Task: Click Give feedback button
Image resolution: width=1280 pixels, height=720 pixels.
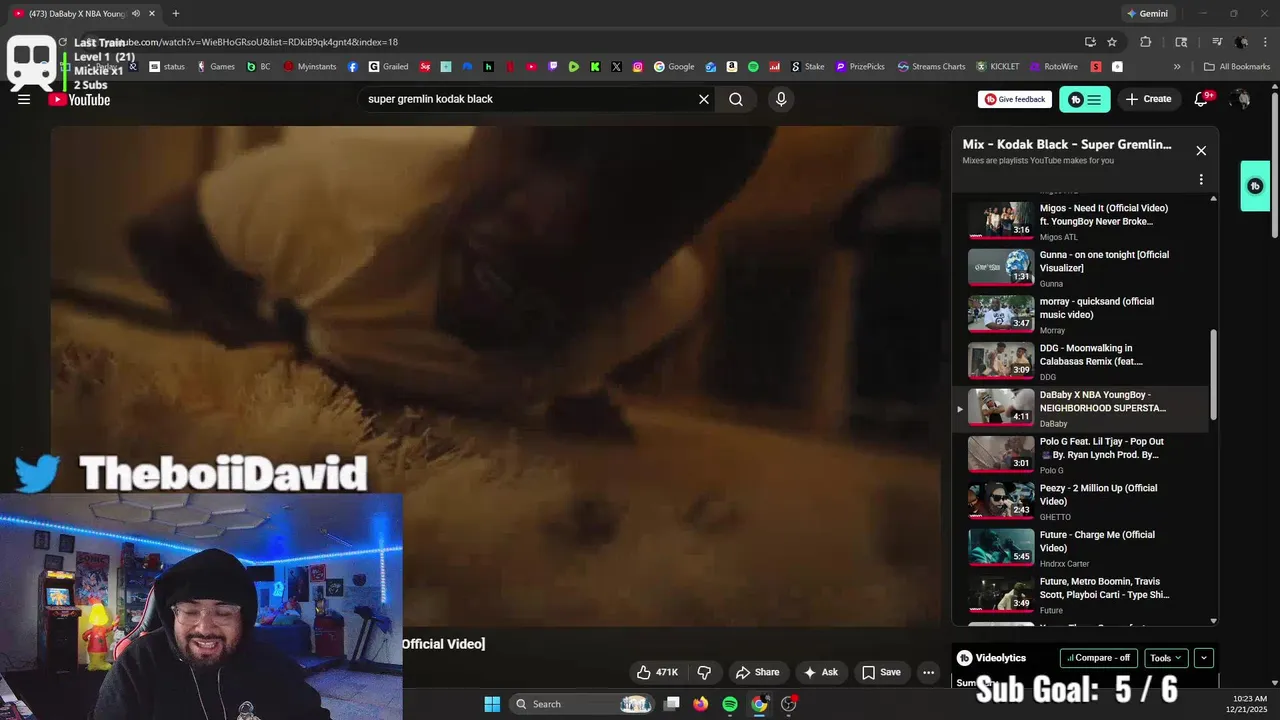Action: coord(1015,99)
